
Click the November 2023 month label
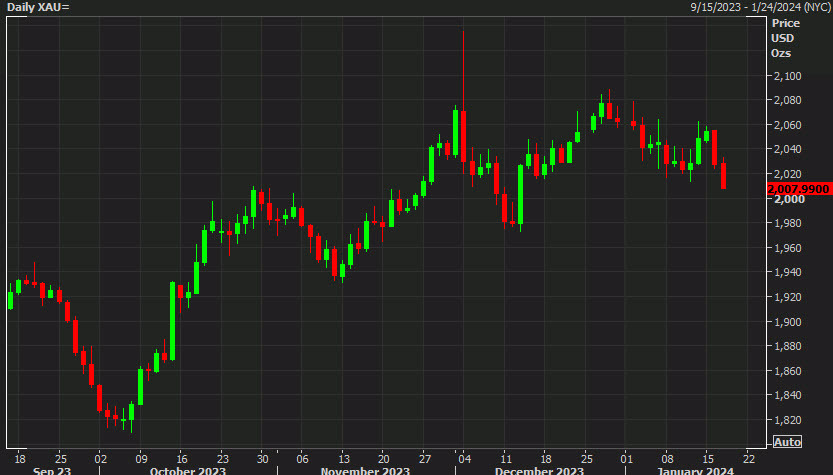(x=366, y=471)
